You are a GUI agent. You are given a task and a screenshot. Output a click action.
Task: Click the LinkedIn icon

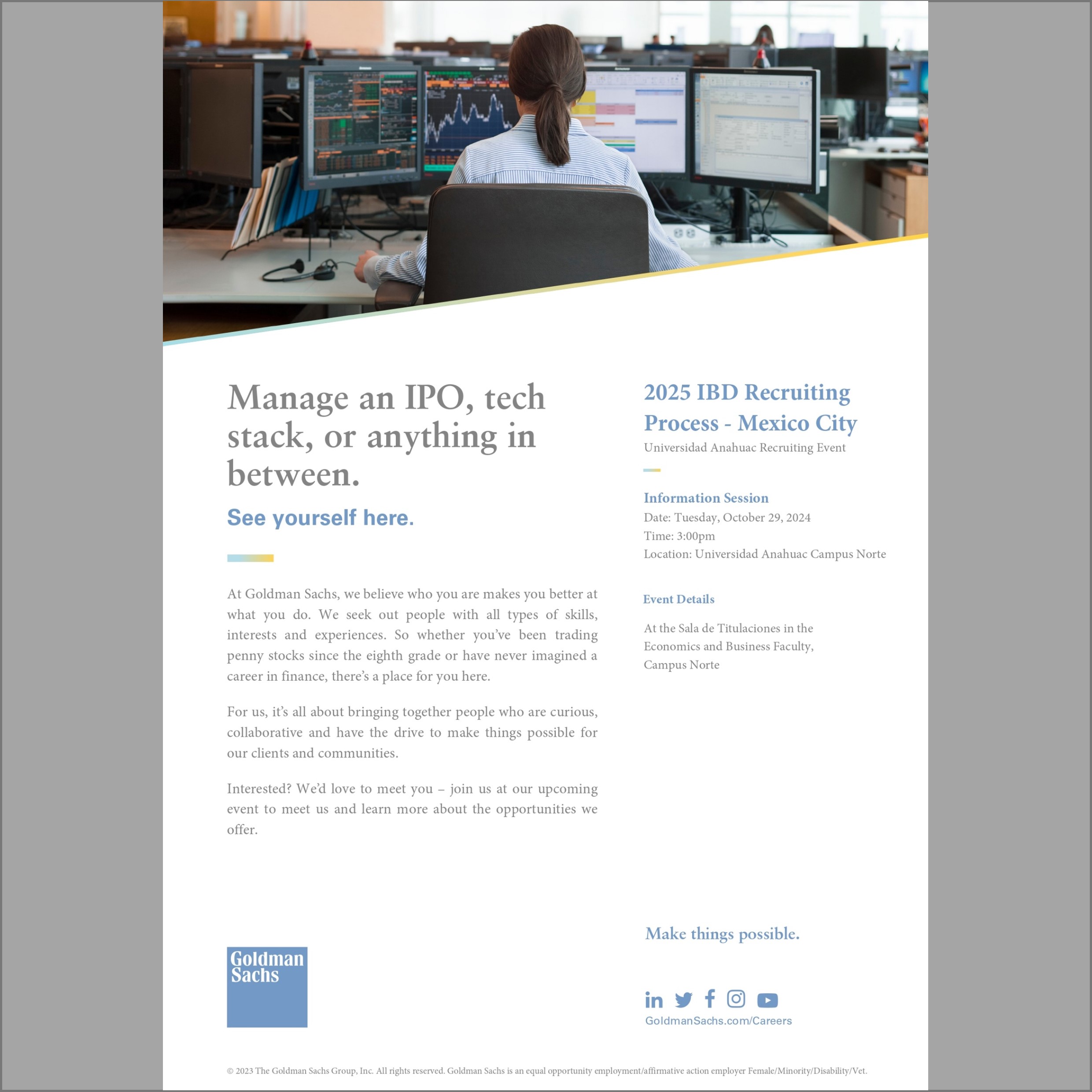[x=653, y=1000]
